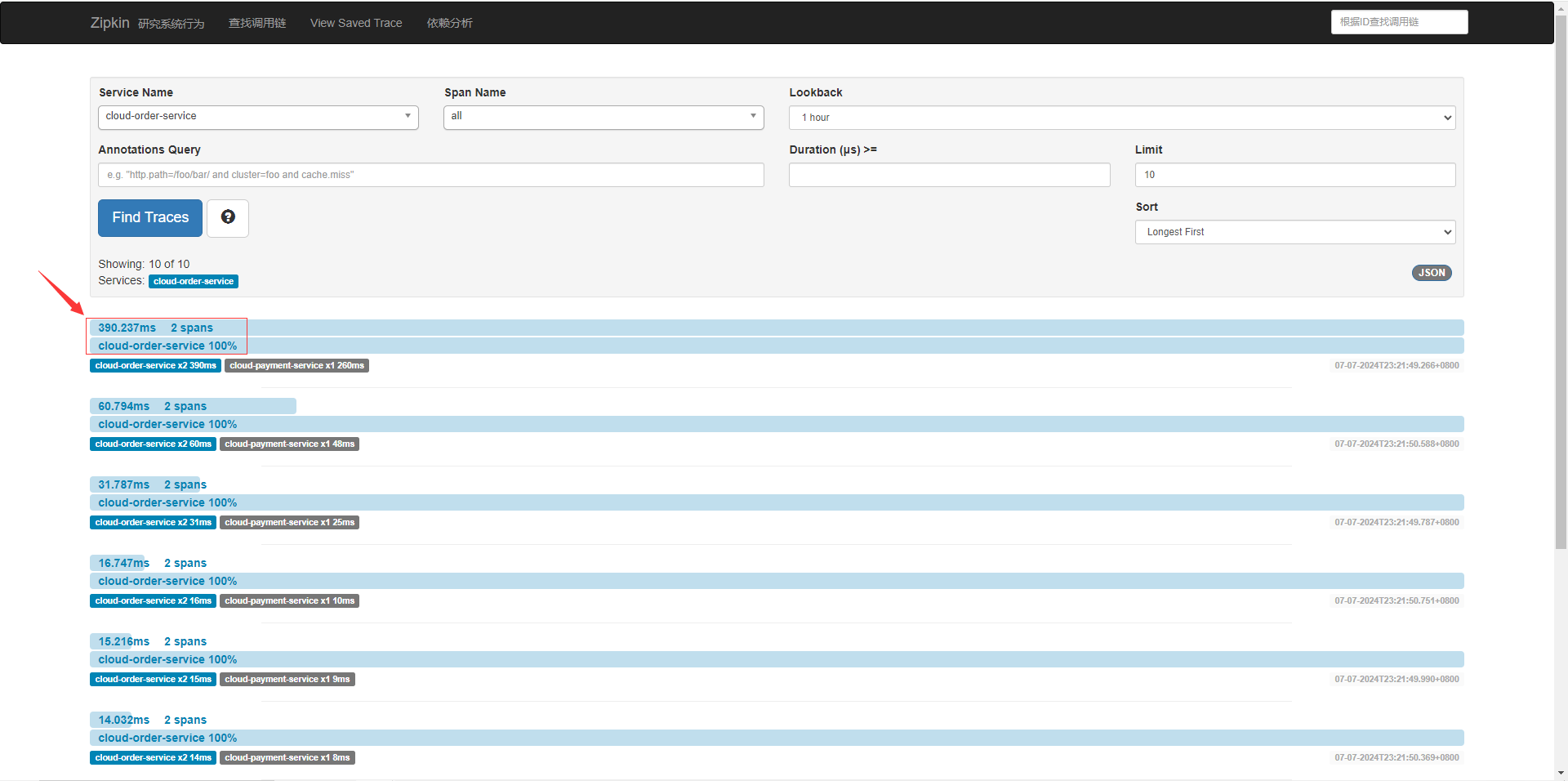This screenshot has height=781, width=1568.
Task: Open the 查找调用链 menu item
Action: coord(257,23)
